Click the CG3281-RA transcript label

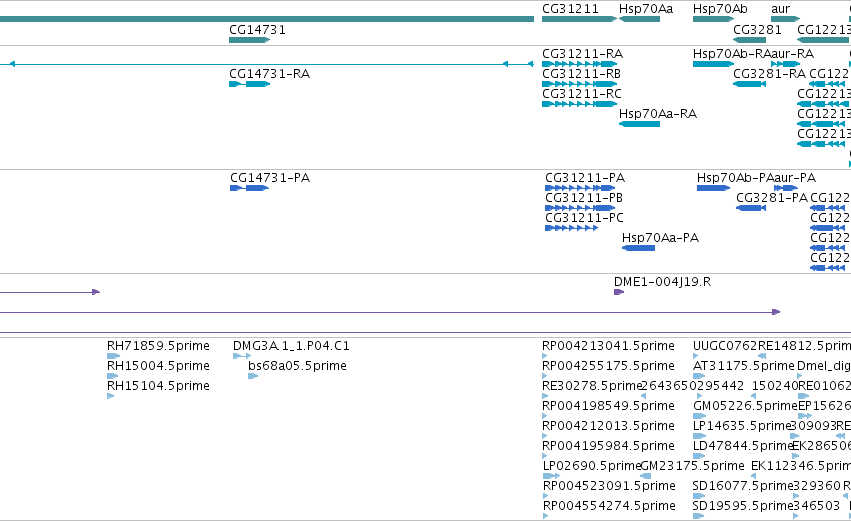coord(770,74)
